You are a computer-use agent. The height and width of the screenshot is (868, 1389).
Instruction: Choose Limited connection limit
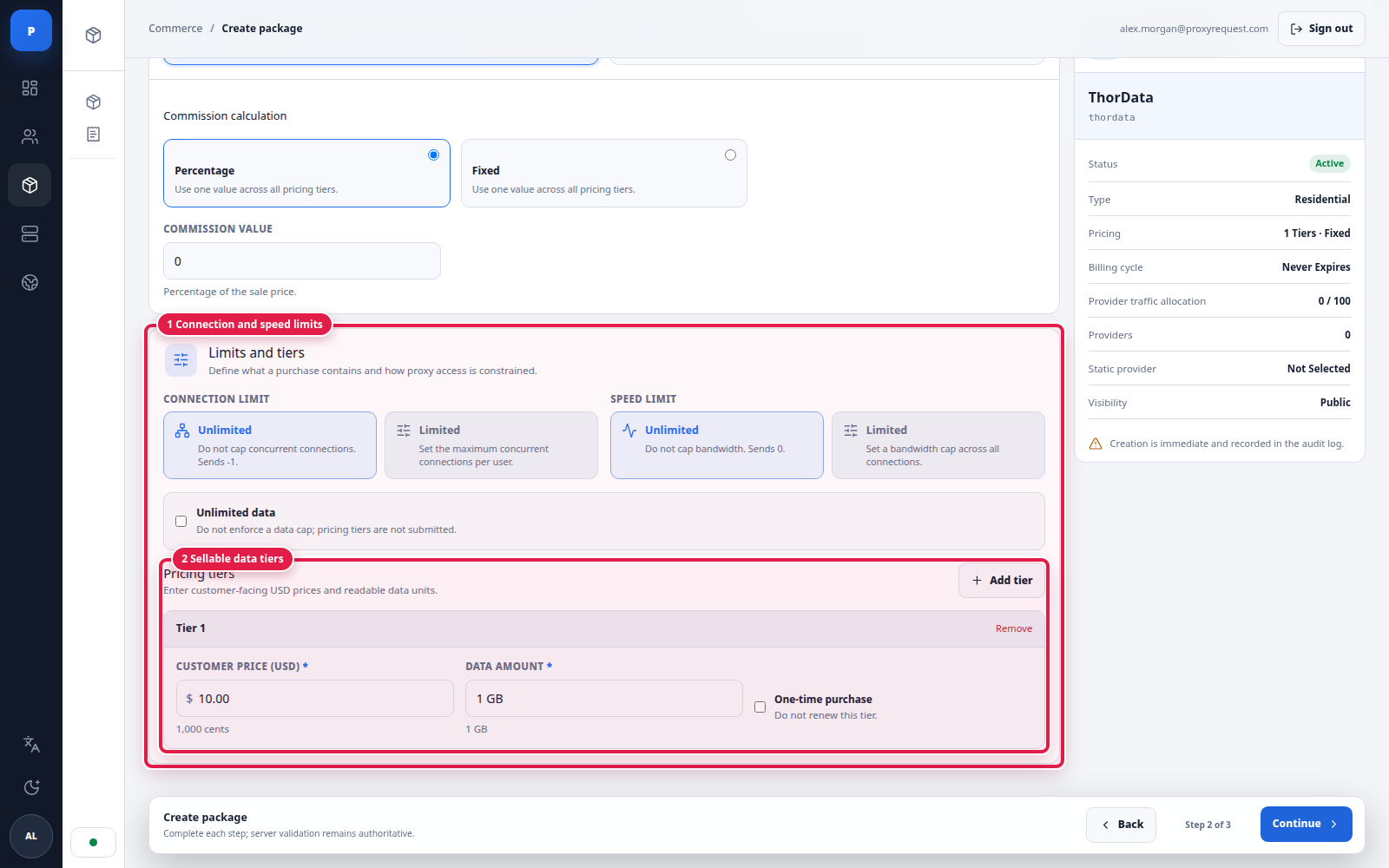click(x=491, y=445)
